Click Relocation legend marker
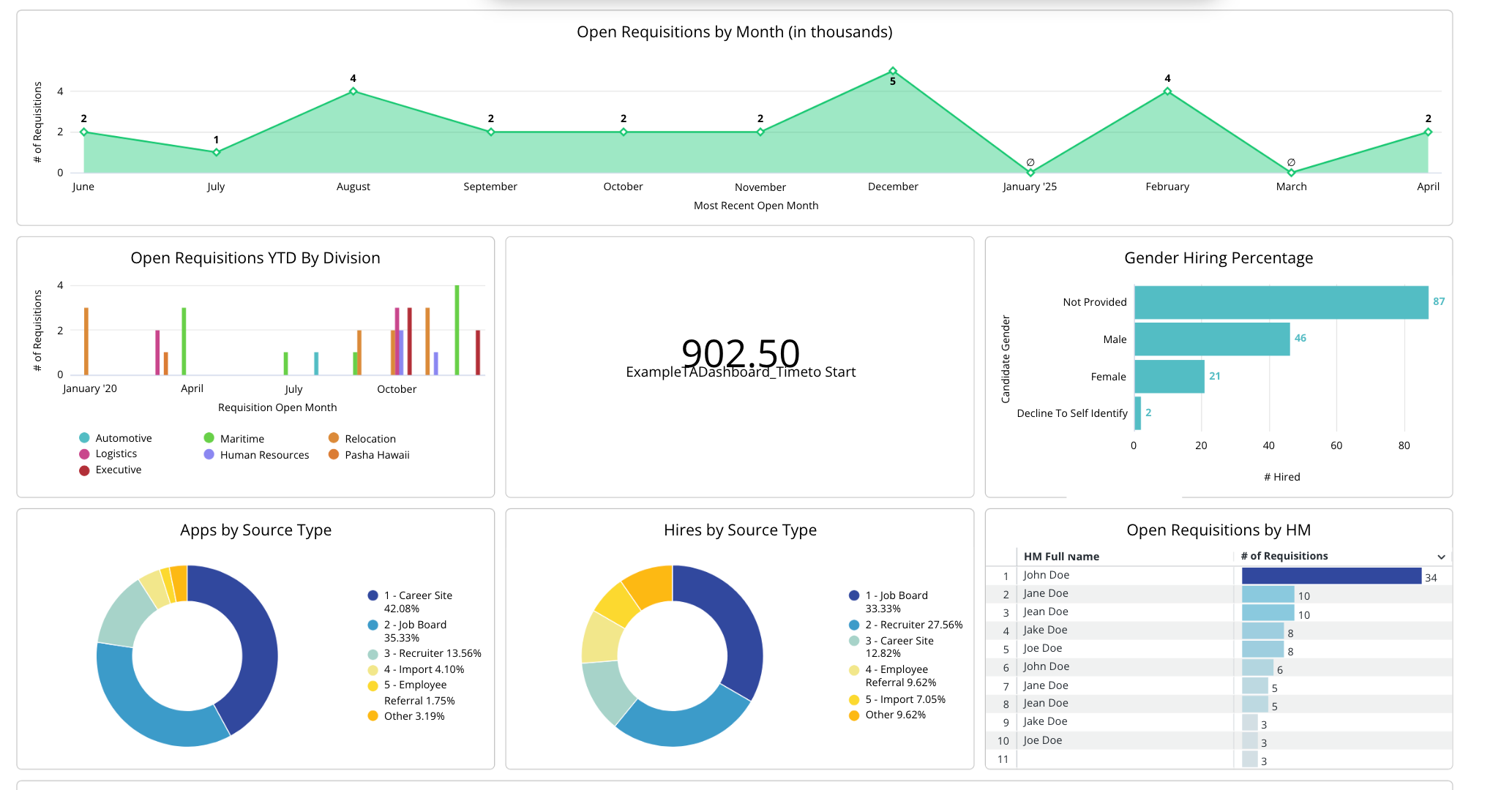Screen dimensions: 1512x790 point(334,438)
